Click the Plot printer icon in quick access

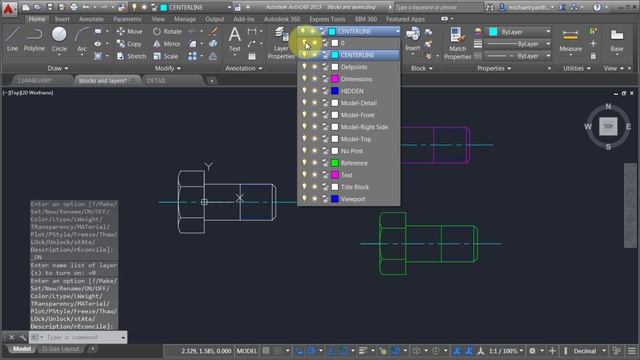(74, 7)
